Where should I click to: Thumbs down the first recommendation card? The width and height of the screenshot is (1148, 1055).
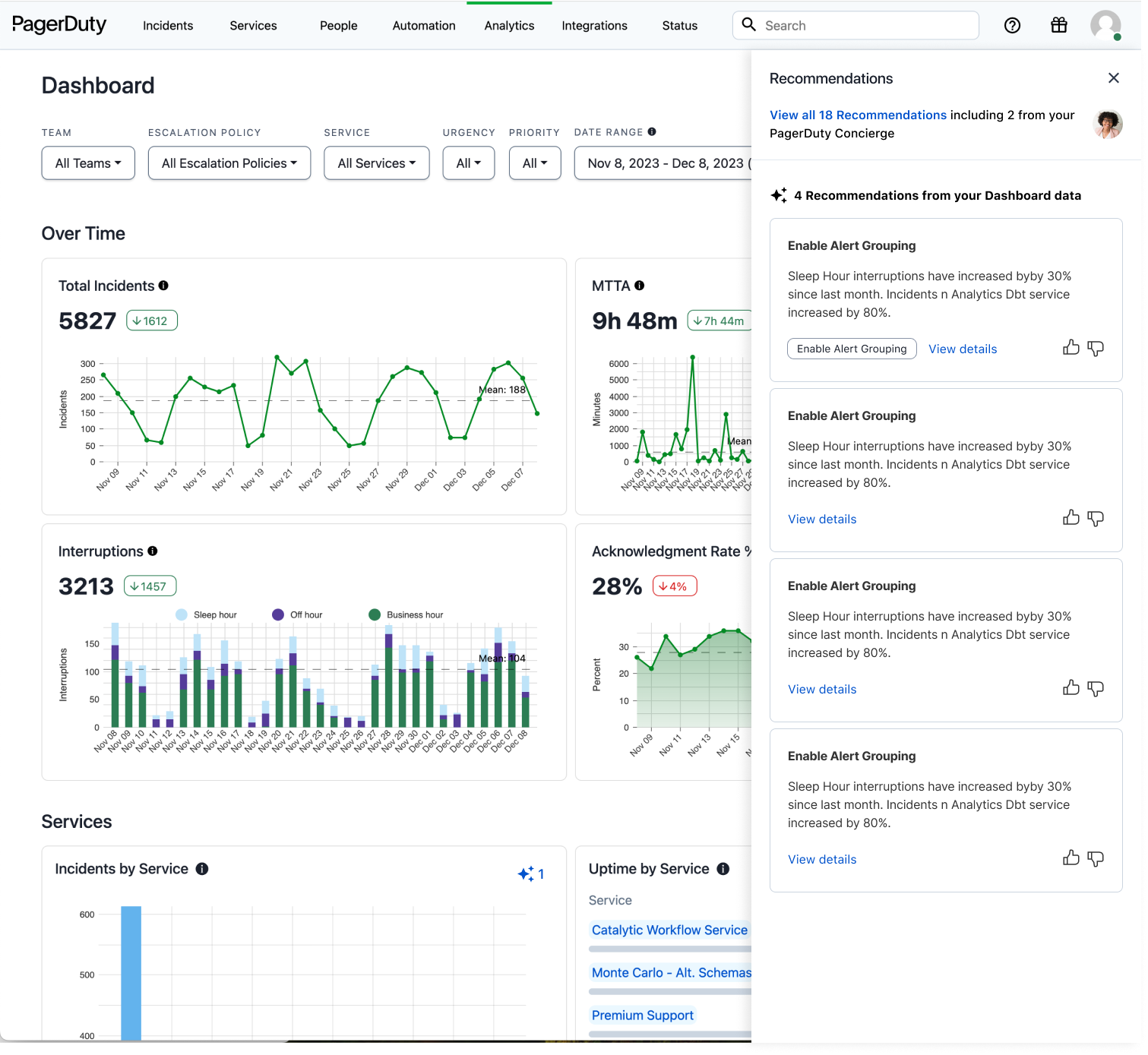(1095, 349)
